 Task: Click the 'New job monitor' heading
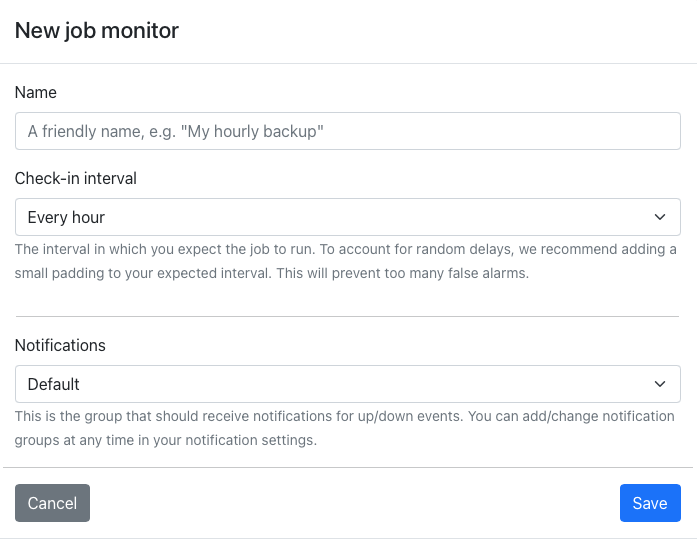96,31
